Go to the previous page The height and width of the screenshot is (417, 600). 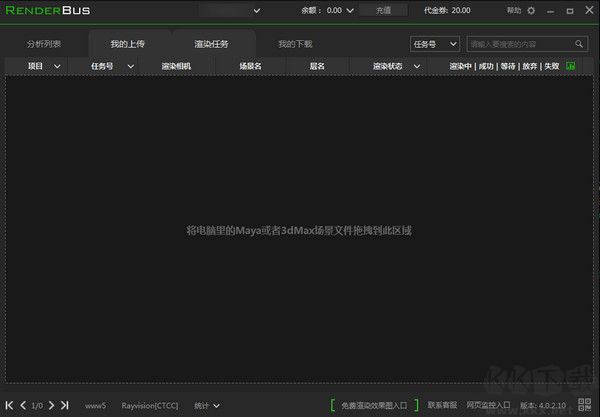(x=23, y=405)
